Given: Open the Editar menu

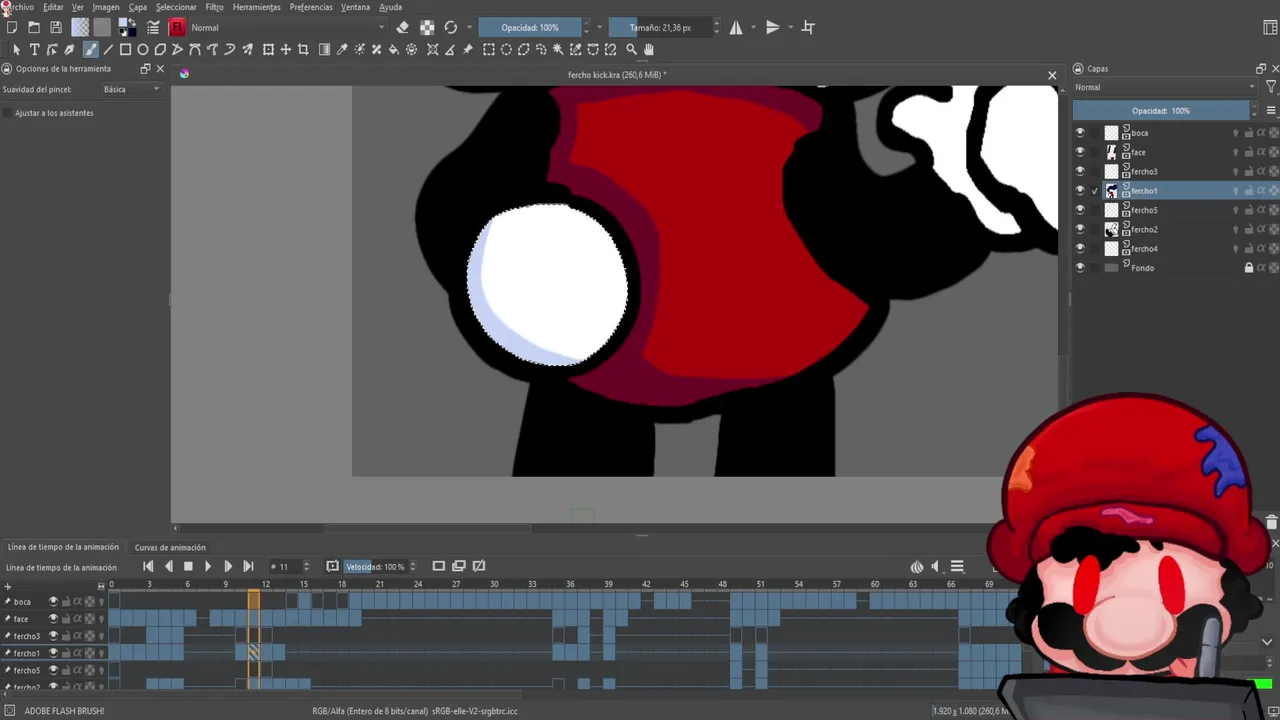Looking at the screenshot, I should coord(53,7).
